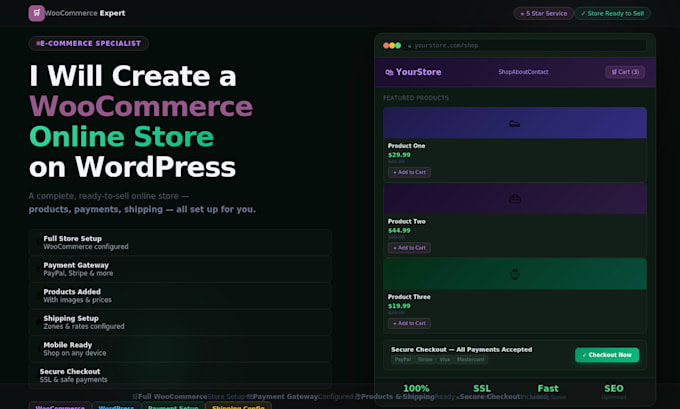
Task: Click the red dot in mock browser
Action: click(x=386, y=46)
